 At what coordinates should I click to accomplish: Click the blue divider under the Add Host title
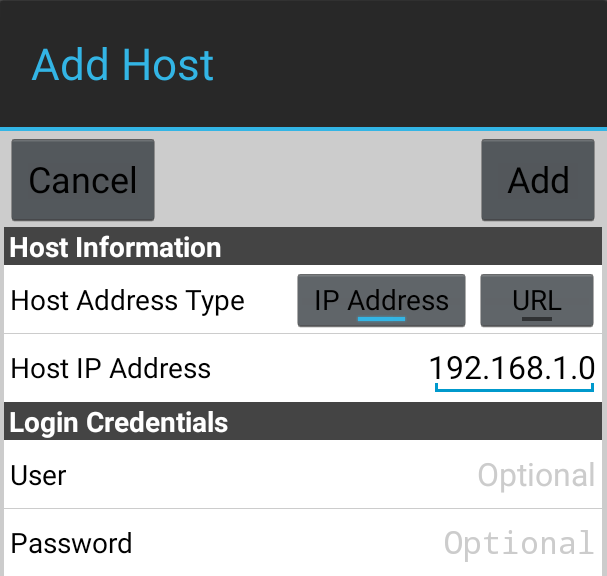[304, 129]
